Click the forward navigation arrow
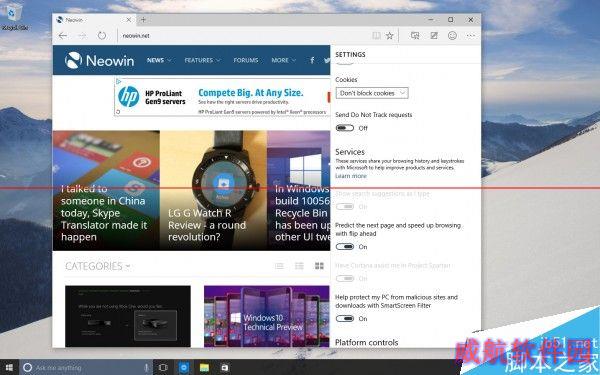This screenshot has width=600, height=375. 82,36
